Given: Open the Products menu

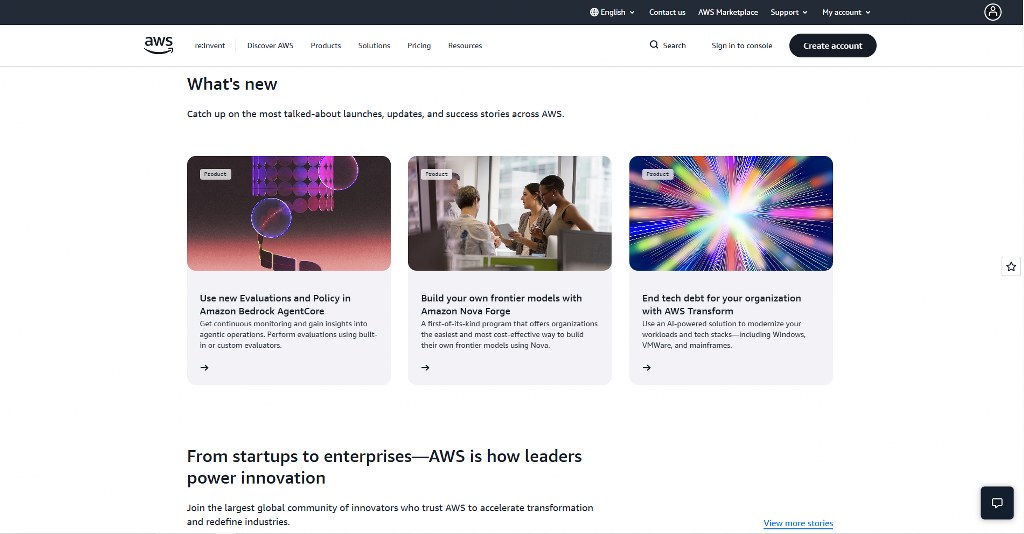Looking at the screenshot, I should 326,46.
